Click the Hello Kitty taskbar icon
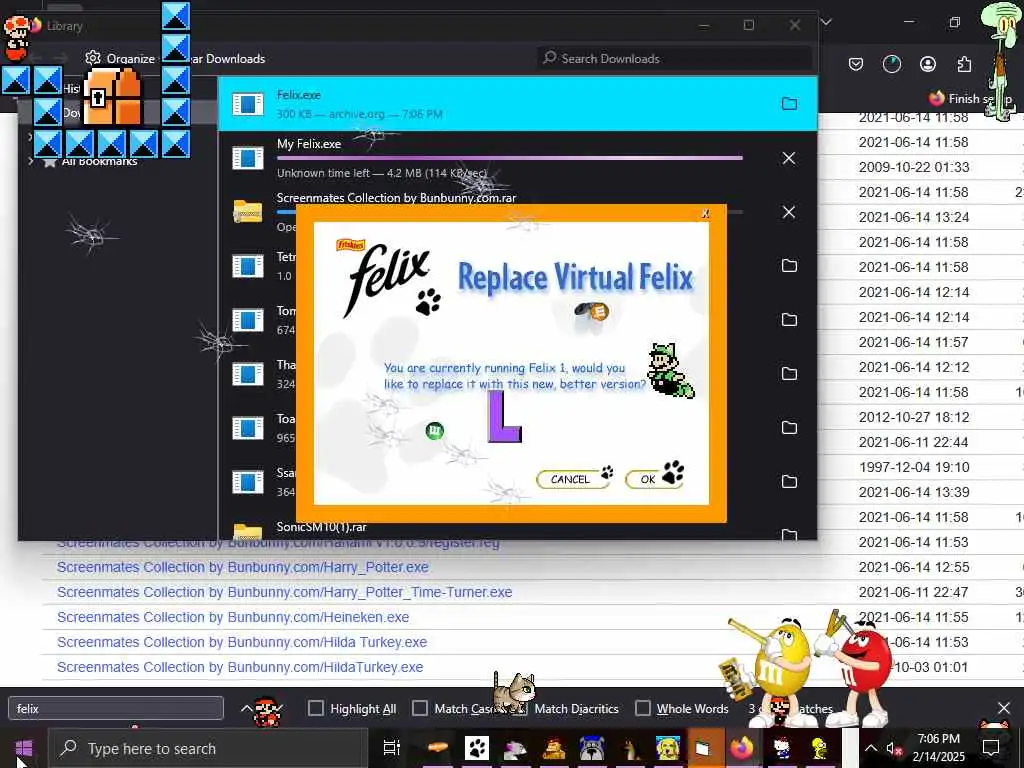 click(x=781, y=748)
